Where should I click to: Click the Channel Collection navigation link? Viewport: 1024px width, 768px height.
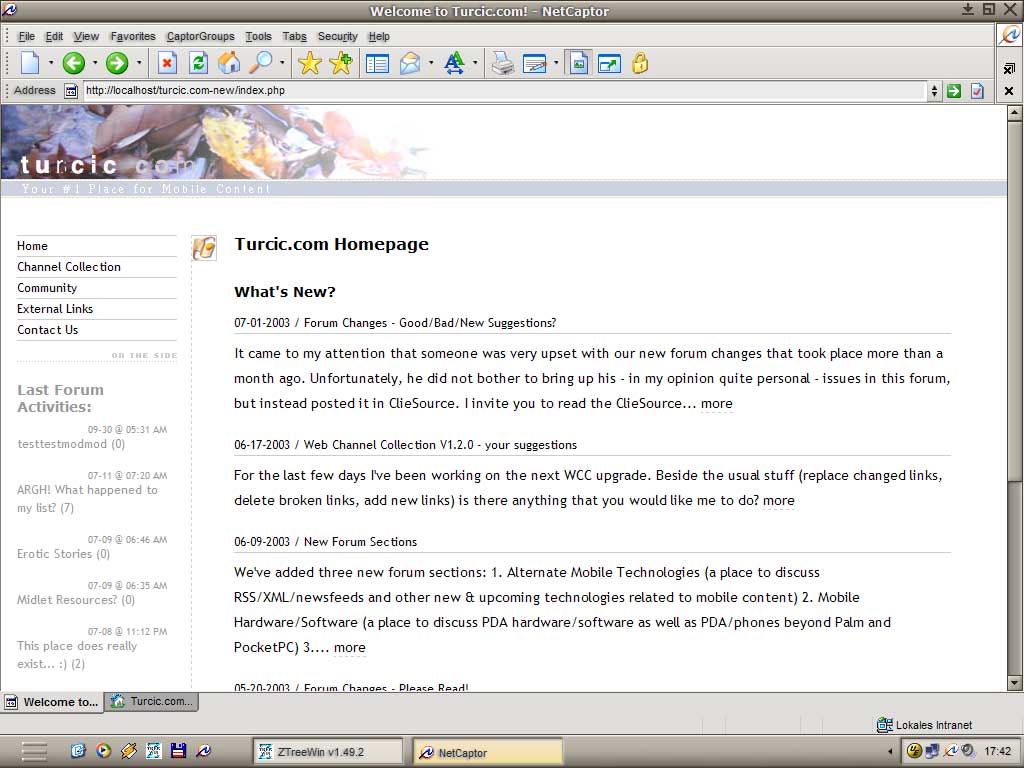(69, 266)
